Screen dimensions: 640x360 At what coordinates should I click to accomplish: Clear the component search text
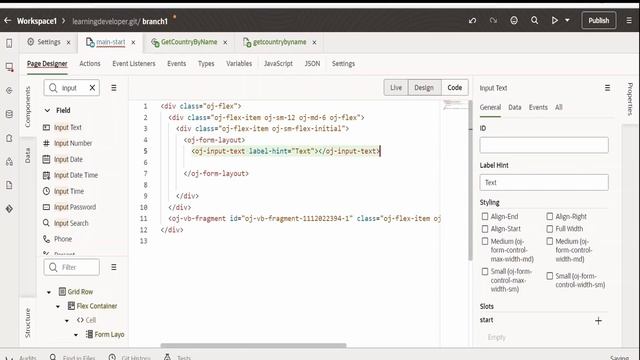tap(92, 88)
